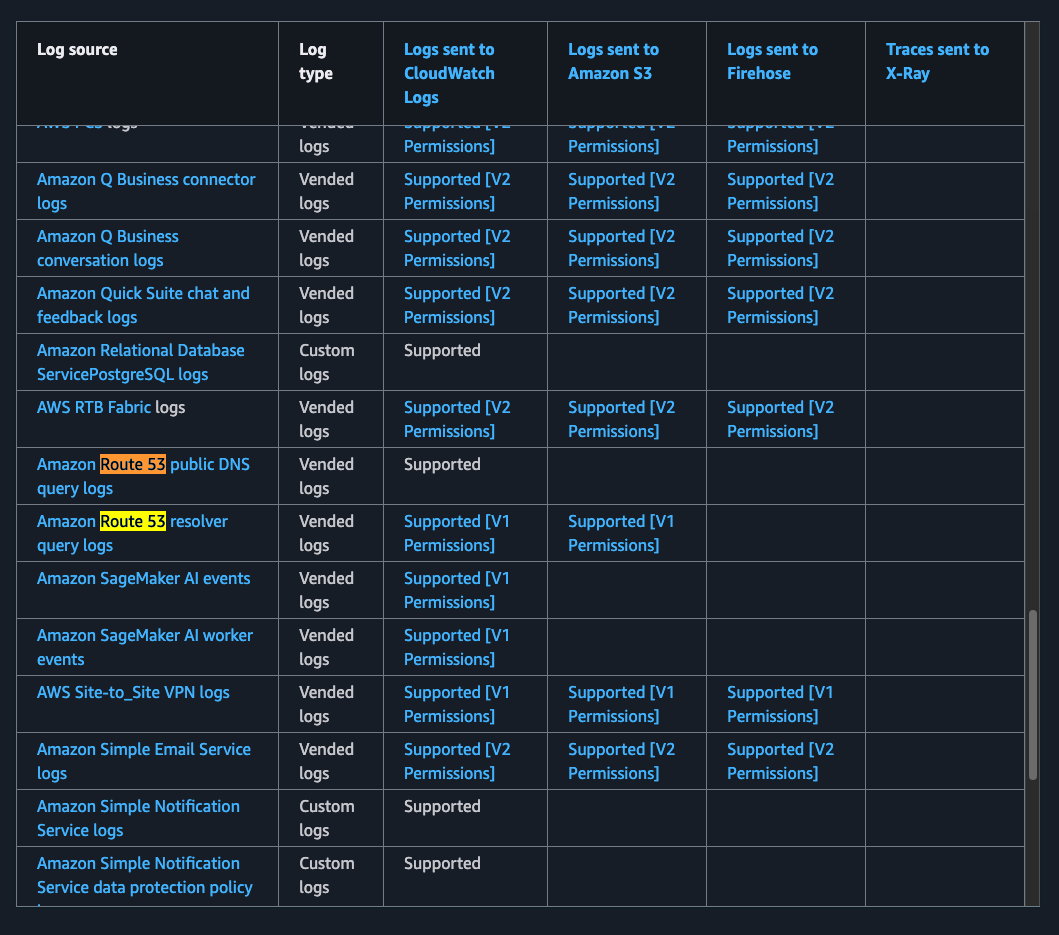This screenshot has width=1059, height=935.
Task: Open AWS Site-to_Site VPN logs link
Action: pyautogui.click(x=133, y=692)
